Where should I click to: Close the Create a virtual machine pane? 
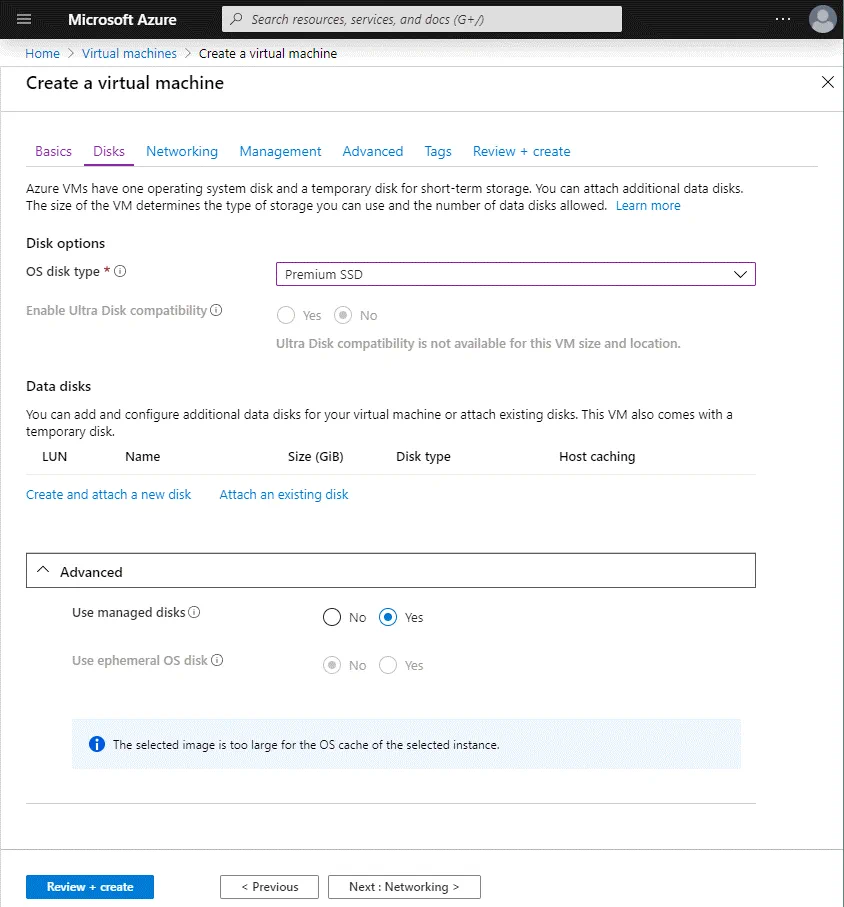(x=827, y=83)
